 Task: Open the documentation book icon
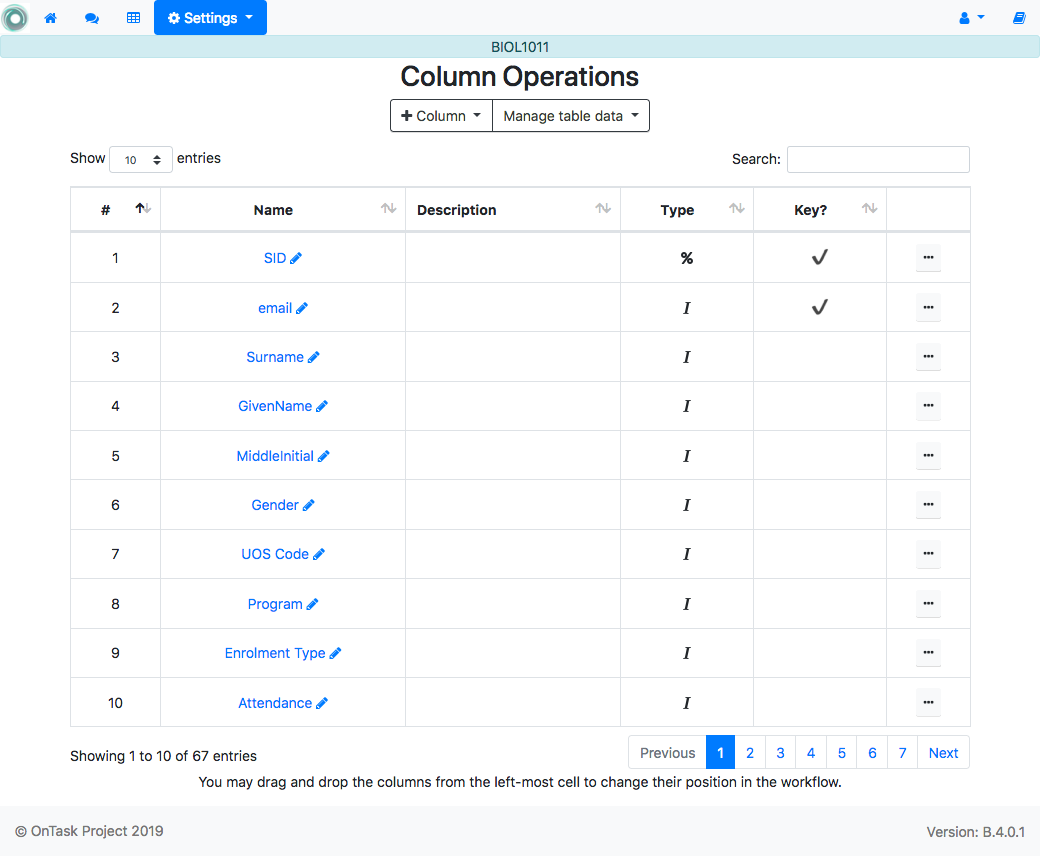[1019, 18]
